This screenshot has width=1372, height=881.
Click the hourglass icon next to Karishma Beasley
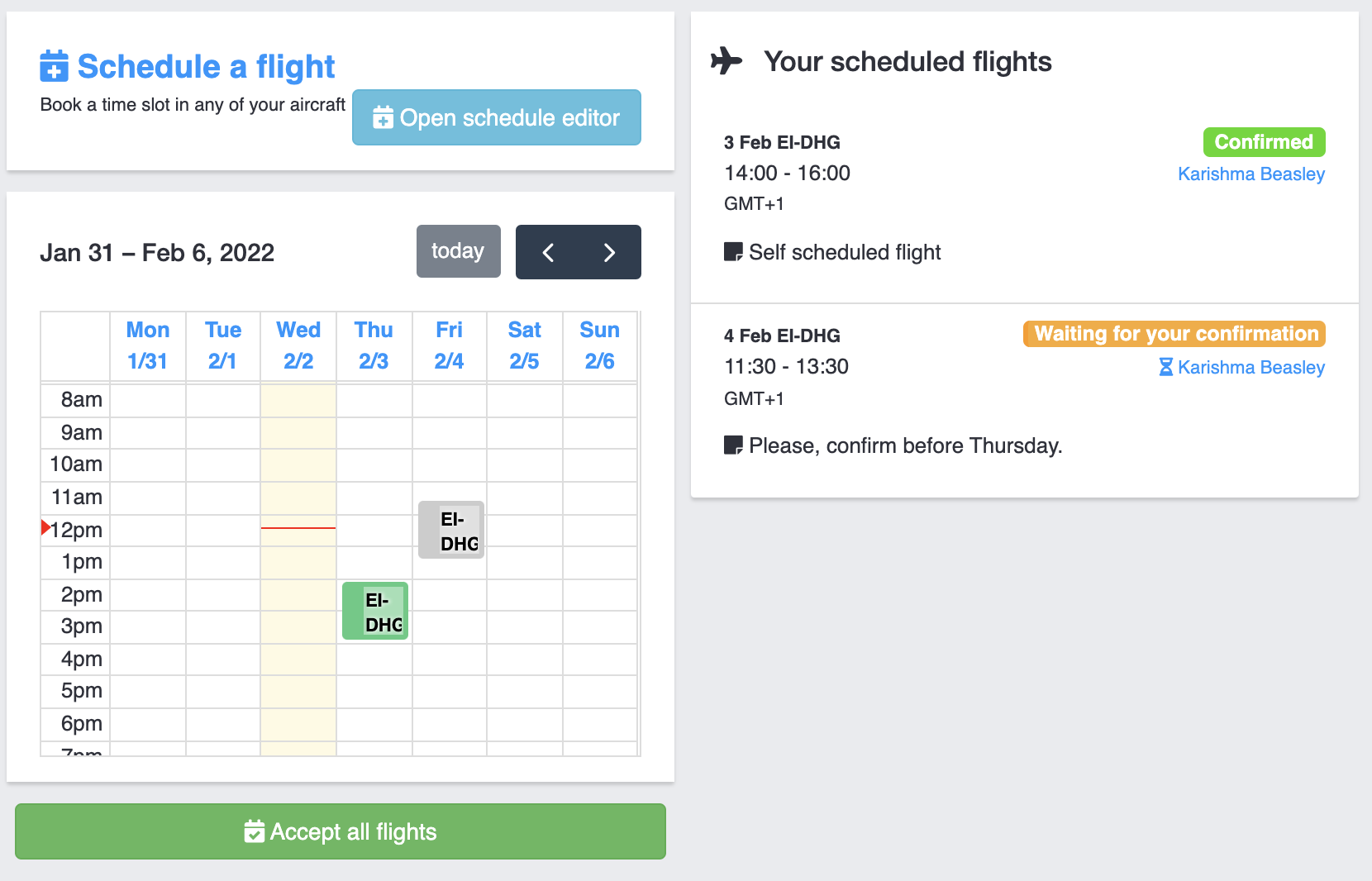[x=1165, y=367]
